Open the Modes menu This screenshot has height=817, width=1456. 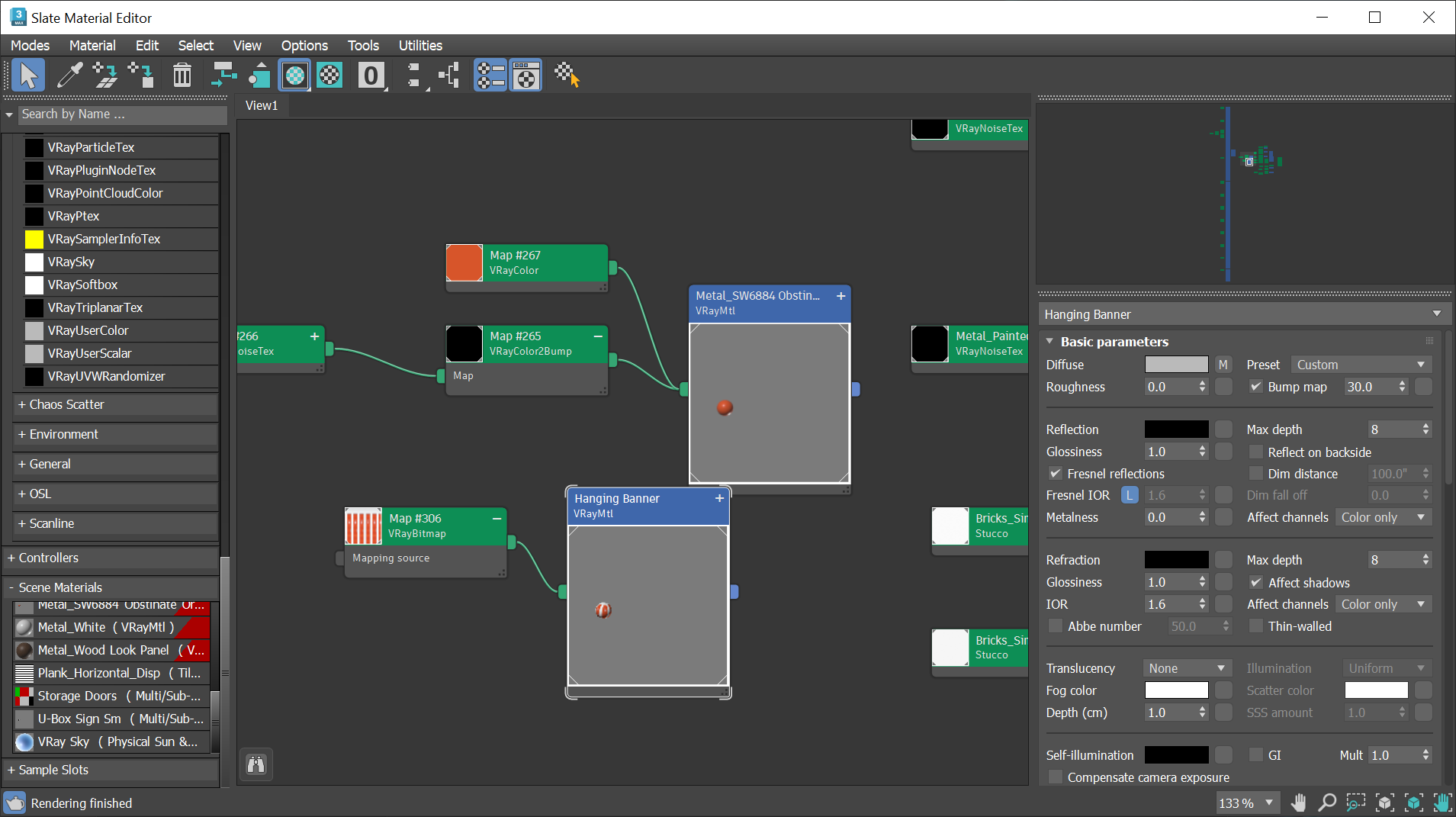30,46
